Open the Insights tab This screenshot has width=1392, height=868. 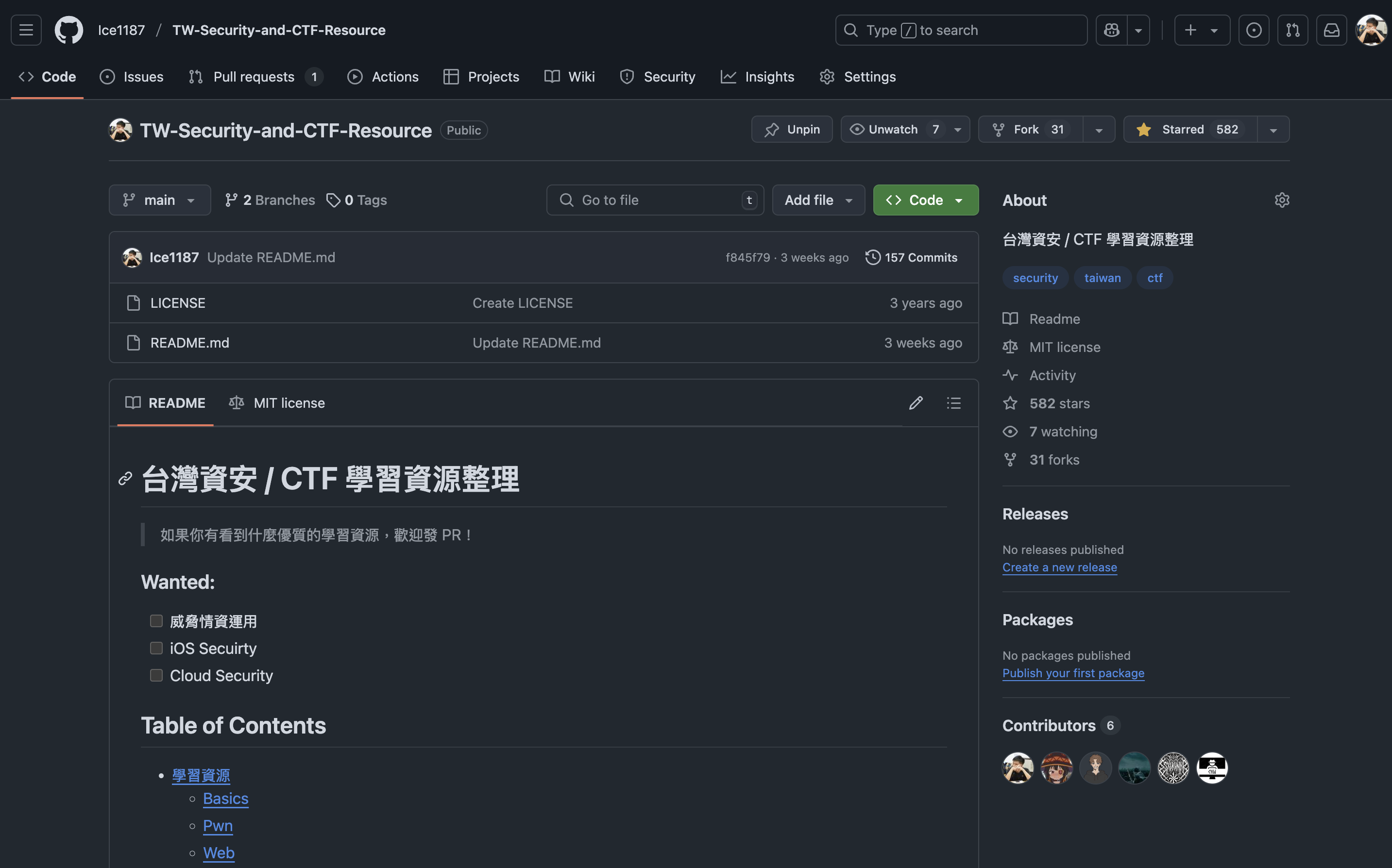tap(758, 76)
